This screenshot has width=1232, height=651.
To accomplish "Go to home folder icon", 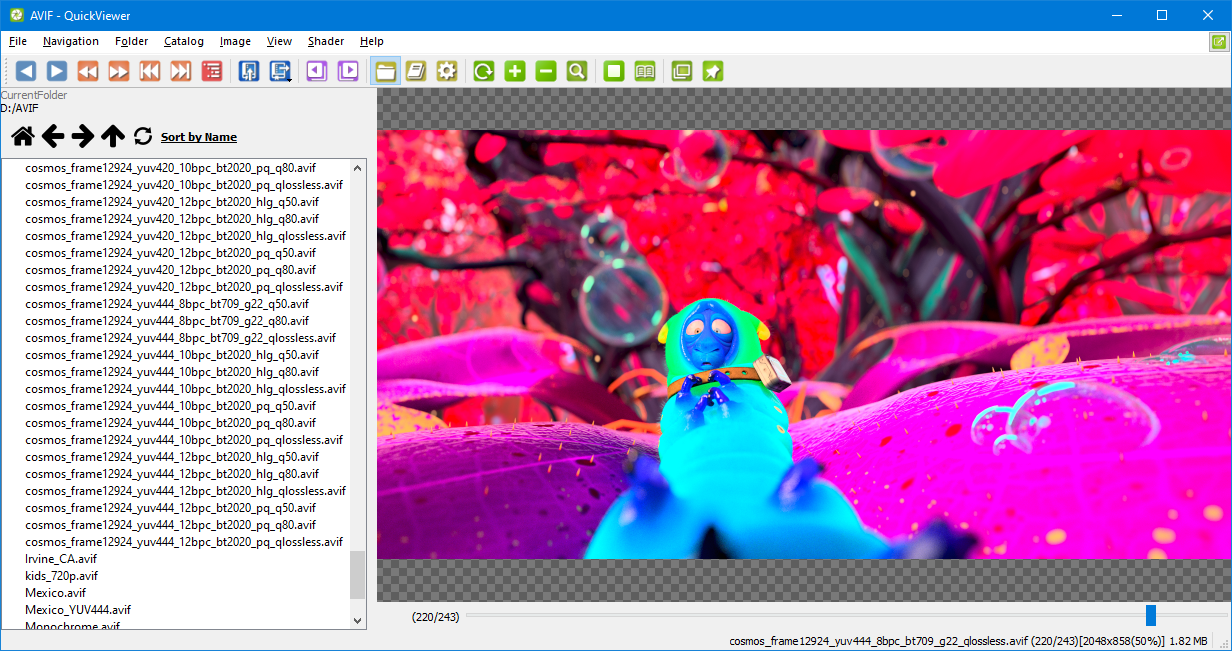I will 23,136.
